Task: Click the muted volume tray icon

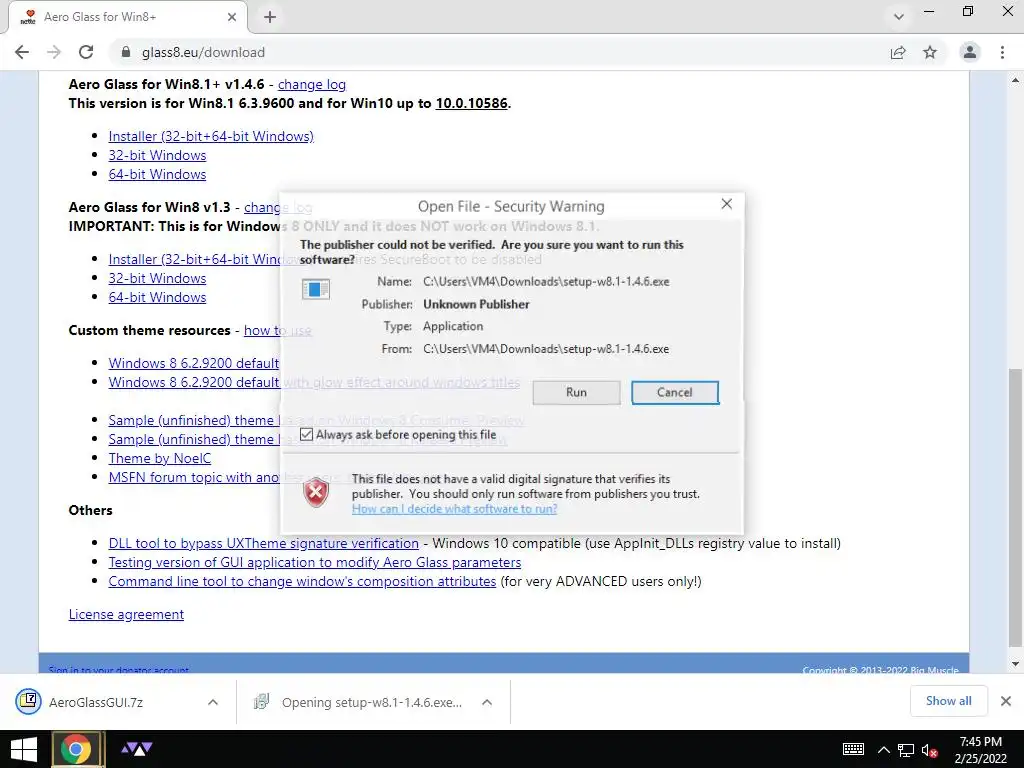Action: tap(929, 750)
